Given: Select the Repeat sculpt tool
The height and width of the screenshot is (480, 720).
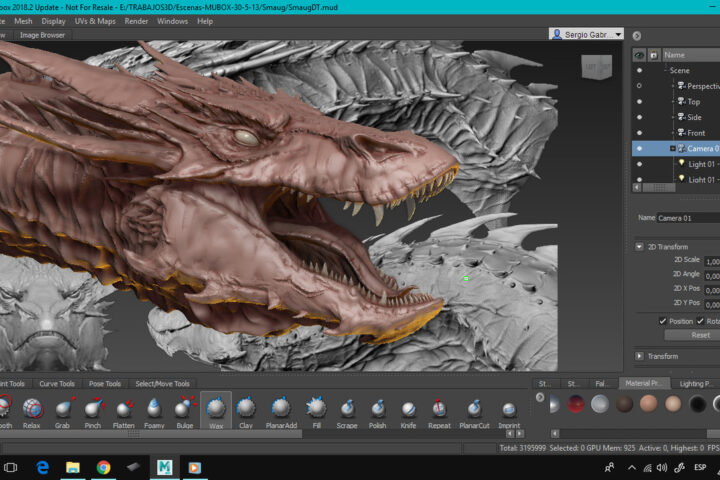Looking at the screenshot, I should [439, 412].
